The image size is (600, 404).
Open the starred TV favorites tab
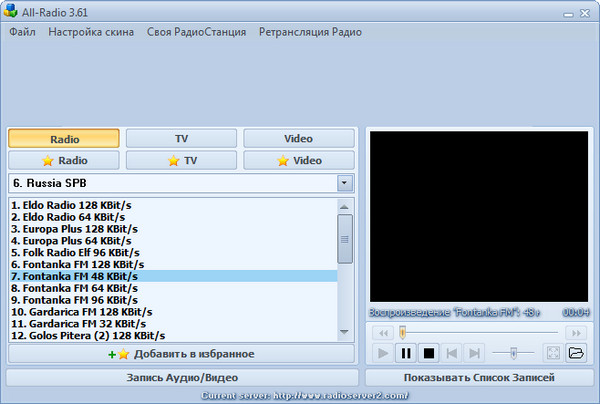(x=181, y=160)
